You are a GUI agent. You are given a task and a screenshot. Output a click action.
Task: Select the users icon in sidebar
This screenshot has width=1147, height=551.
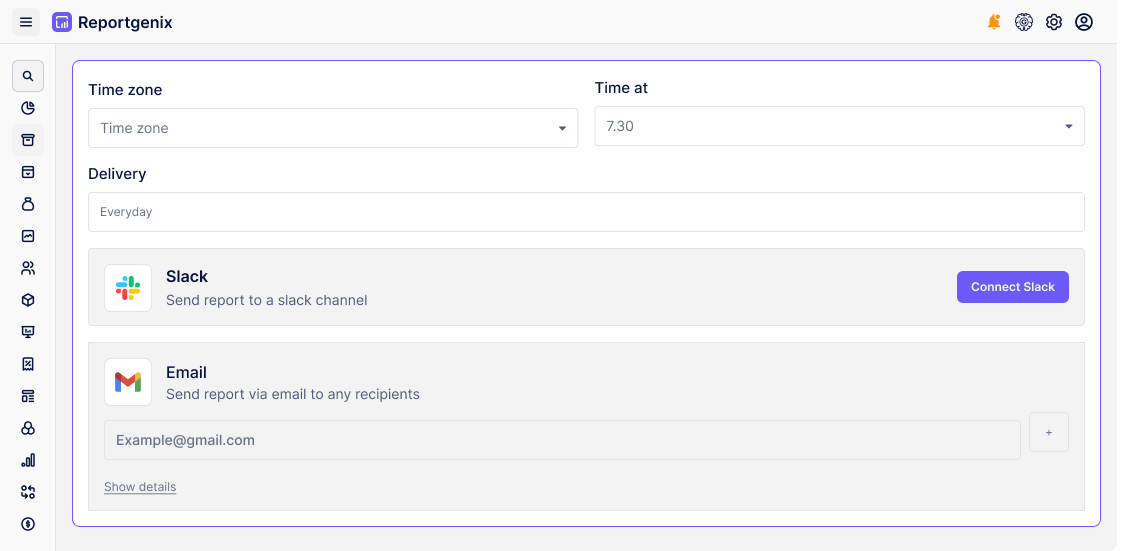[x=28, y=268]
